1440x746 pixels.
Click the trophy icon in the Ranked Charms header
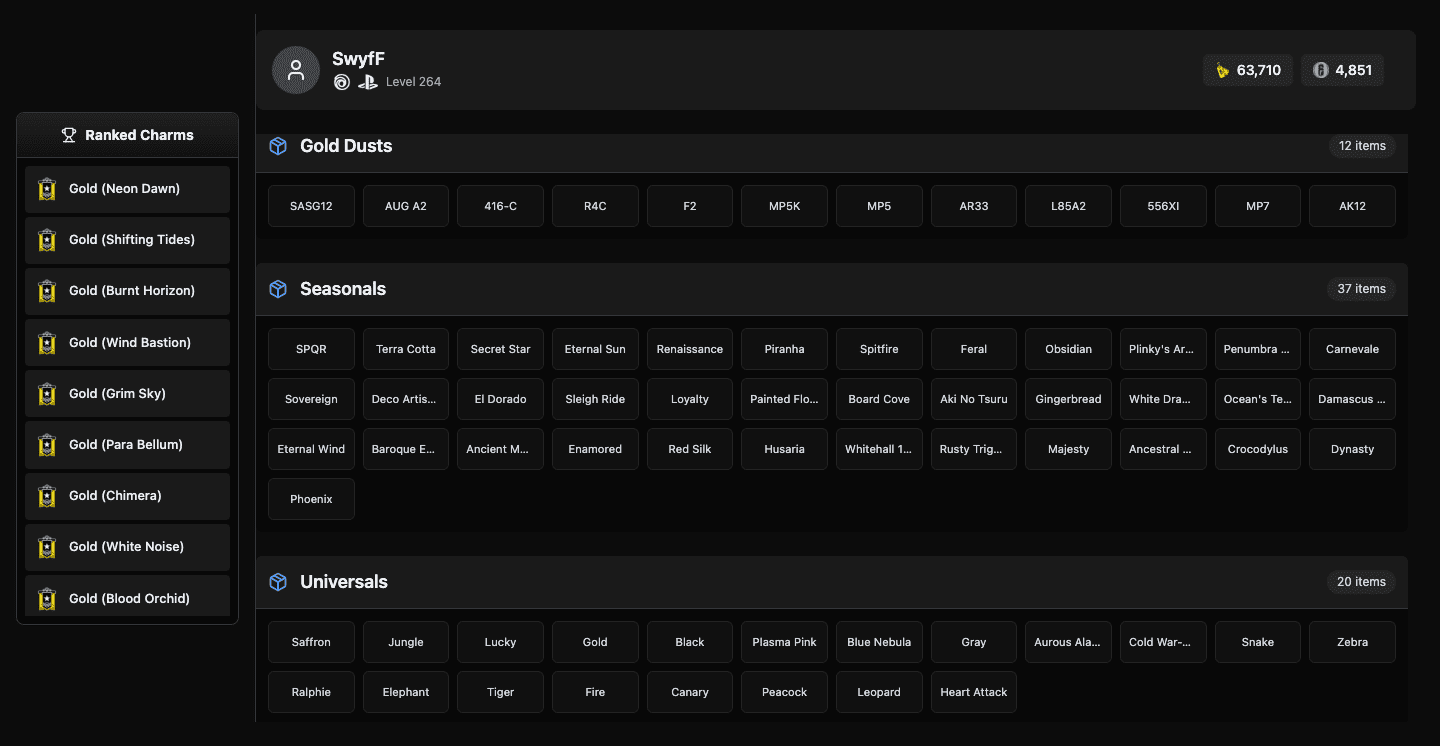(68, 134)
